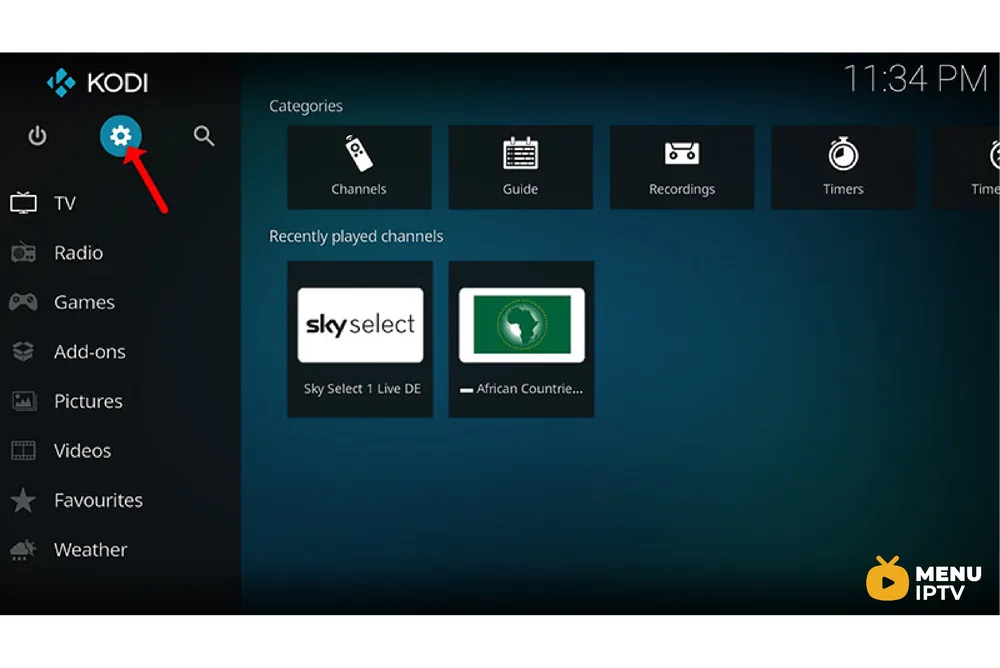1000x668 pixels.
Task: Open the Settings gear icon
Action: click(121, 136)
